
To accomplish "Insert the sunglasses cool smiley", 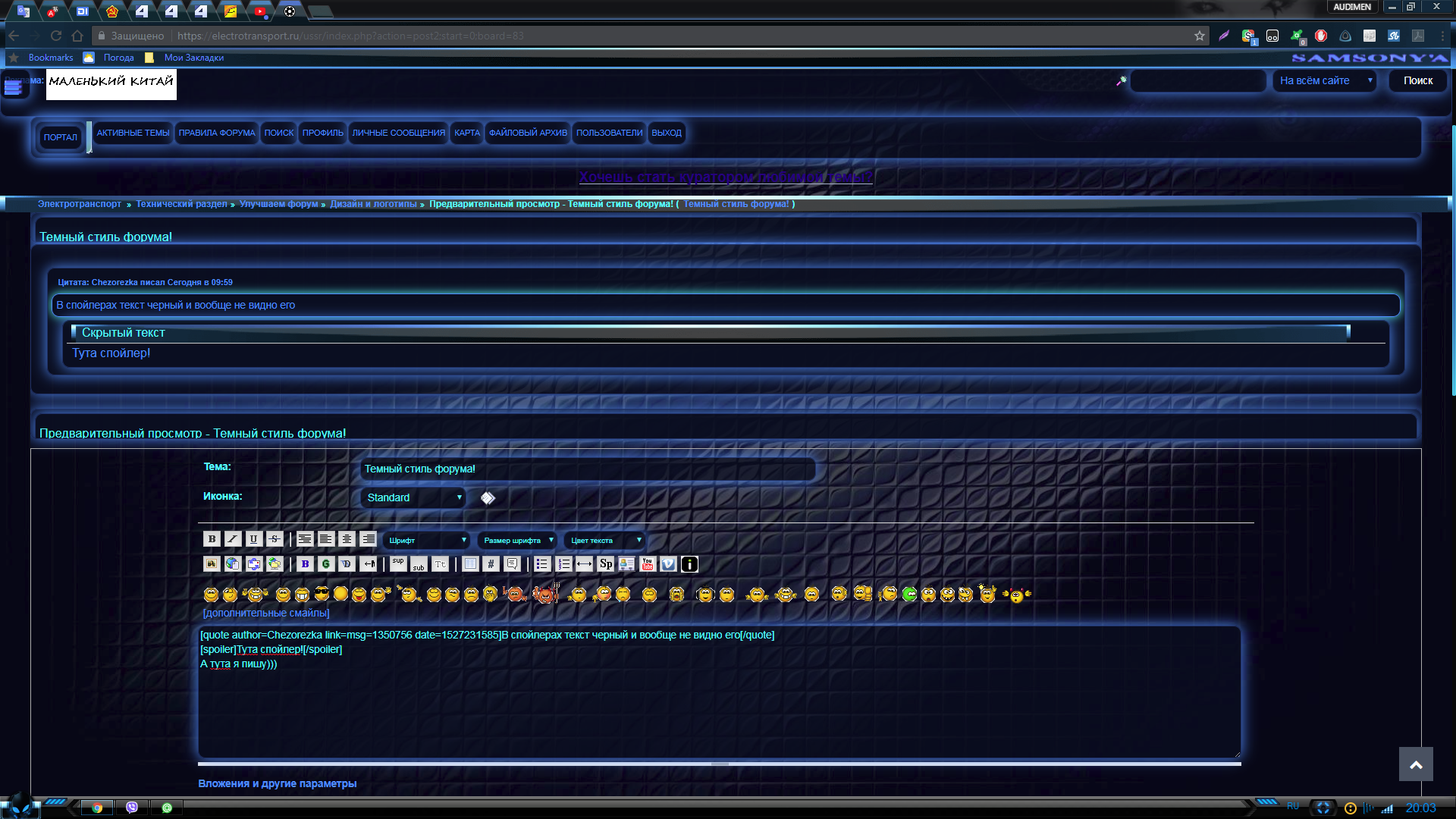I will click(322, 594).
